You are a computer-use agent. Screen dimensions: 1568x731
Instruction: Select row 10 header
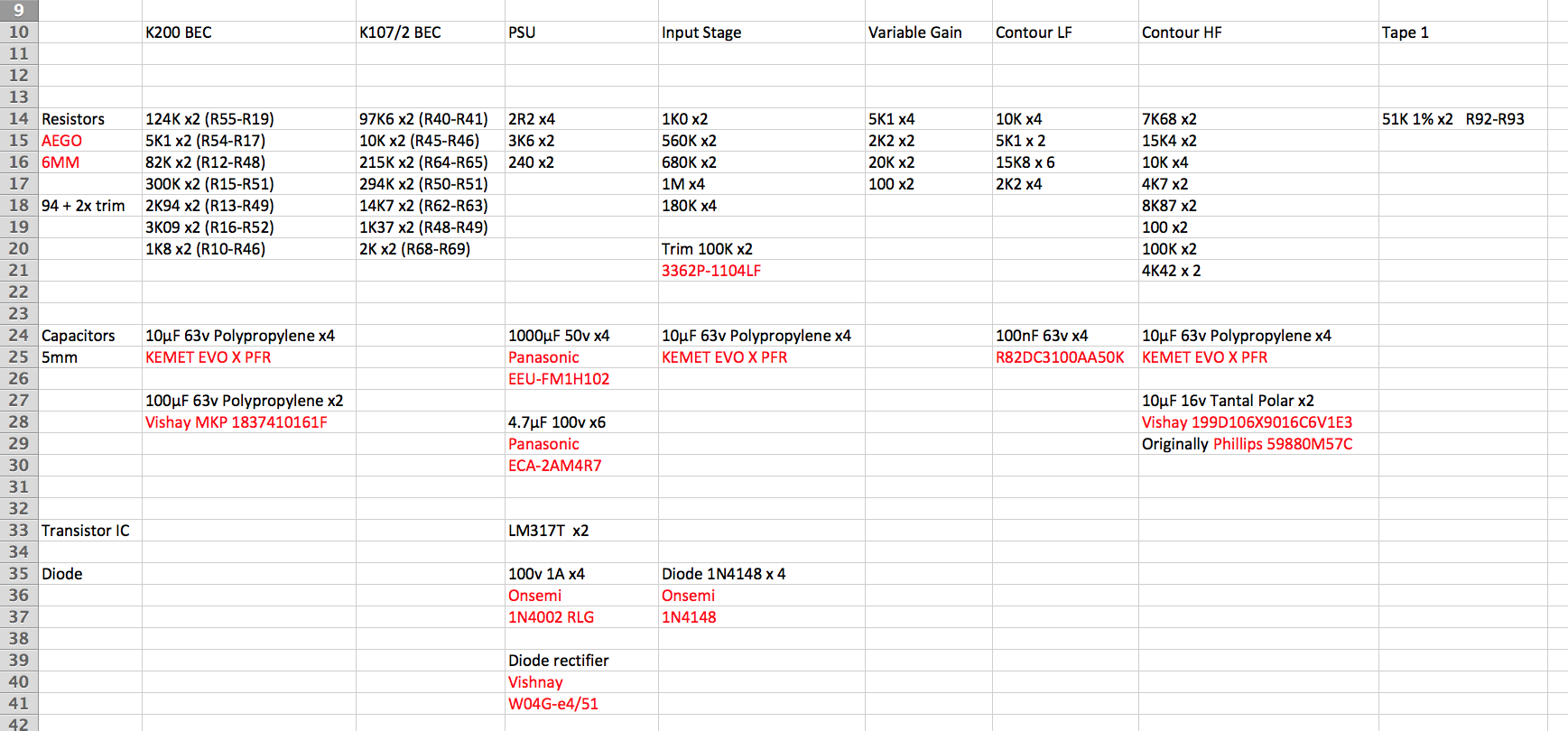tap(19, 32)
